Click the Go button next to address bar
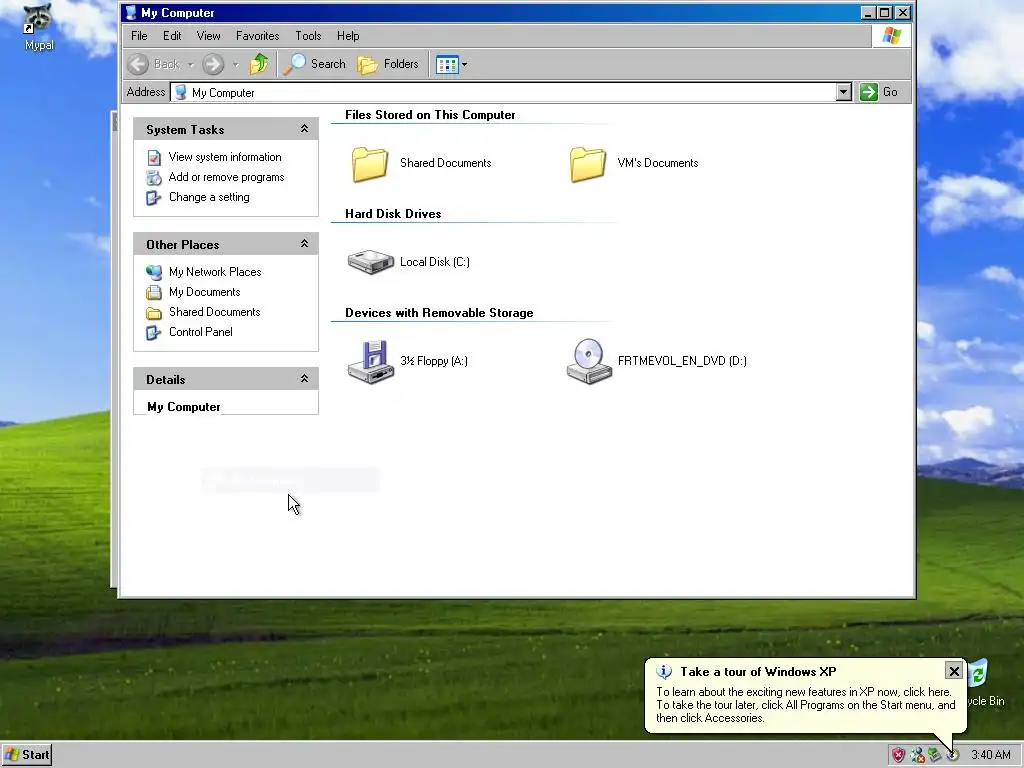 (x=879, y=92)
